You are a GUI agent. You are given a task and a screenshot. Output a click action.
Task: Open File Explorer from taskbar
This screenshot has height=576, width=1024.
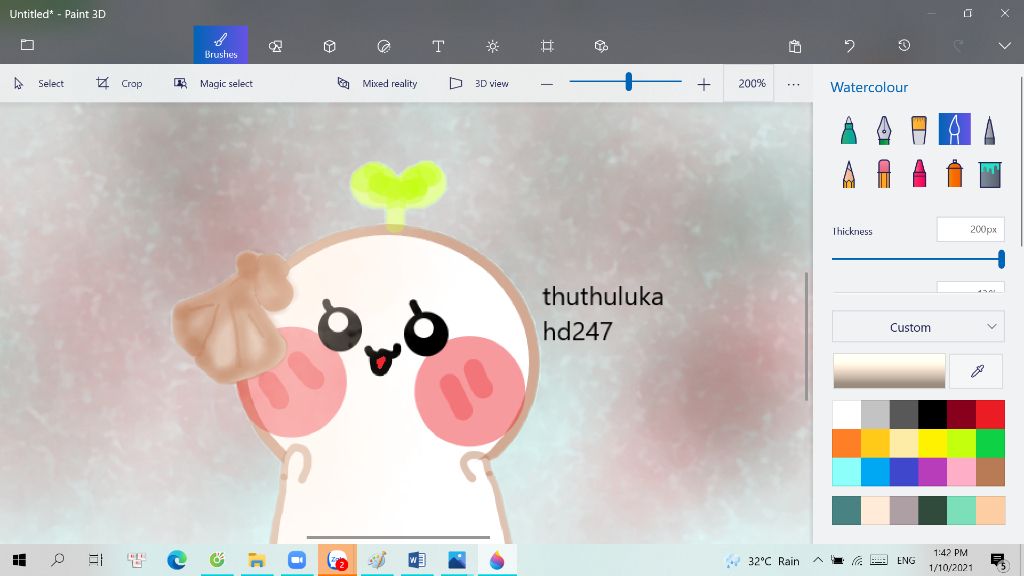pos(257,560)
